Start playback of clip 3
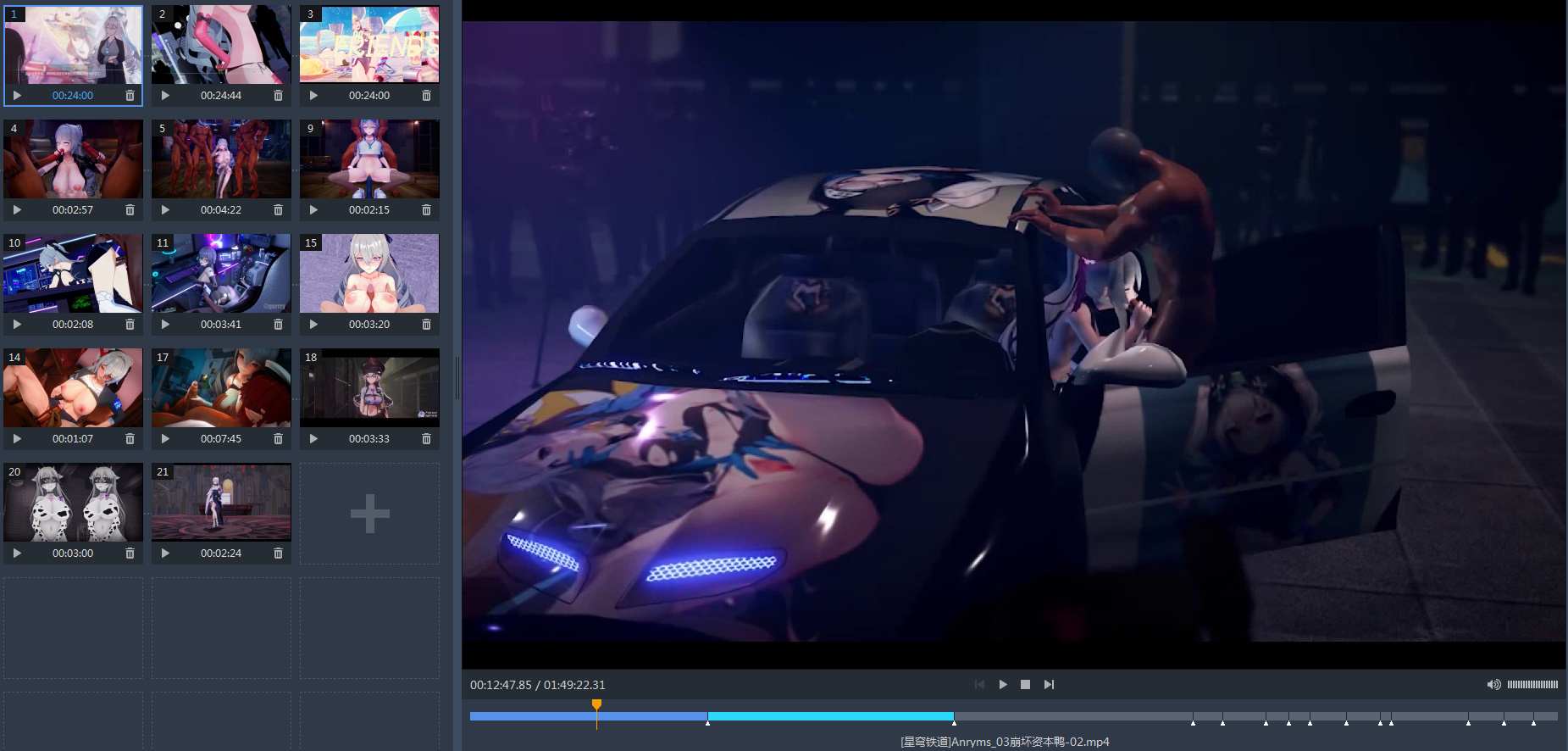The image size is (1568, 751). 313,96
